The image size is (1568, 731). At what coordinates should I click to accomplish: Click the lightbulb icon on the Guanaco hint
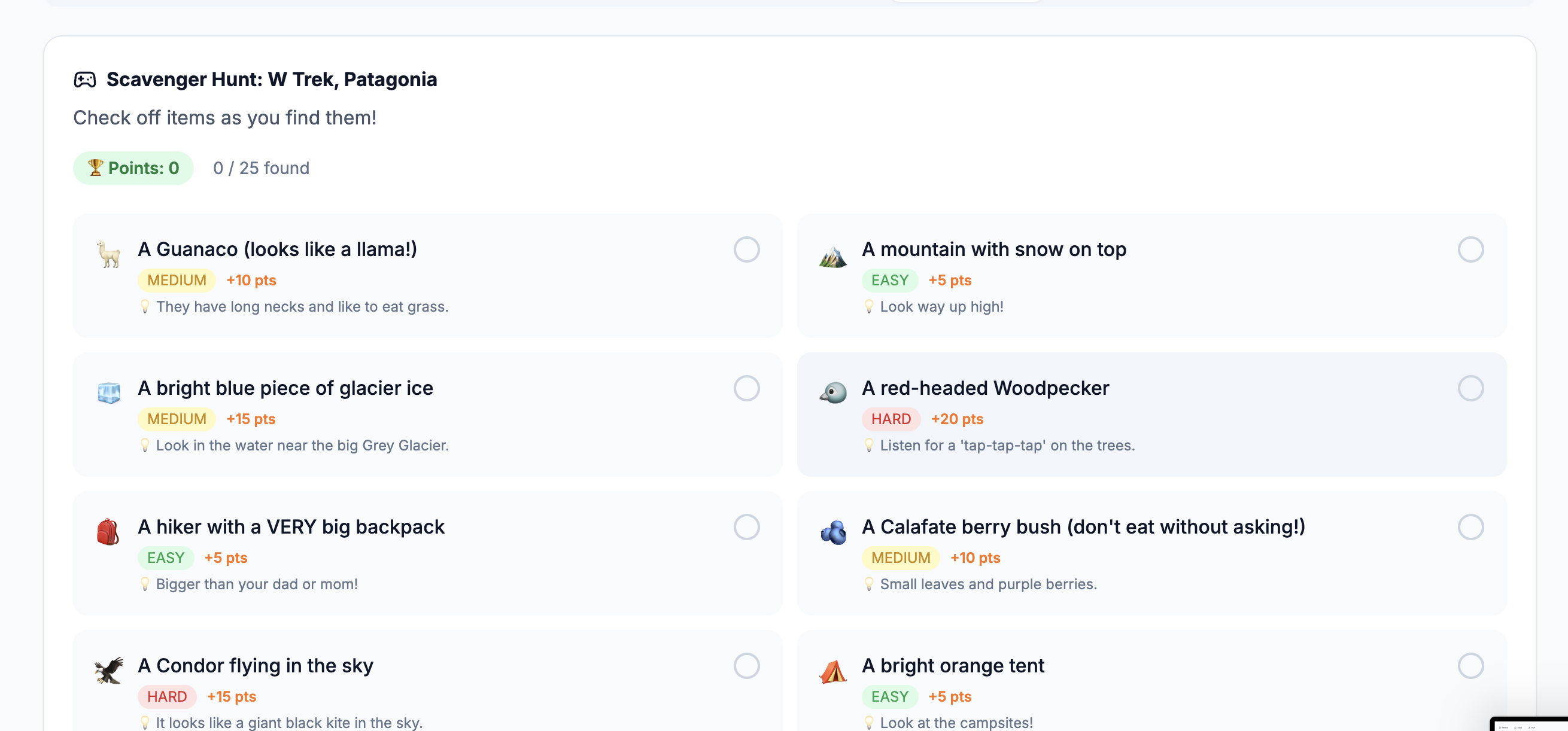[146, 307]
